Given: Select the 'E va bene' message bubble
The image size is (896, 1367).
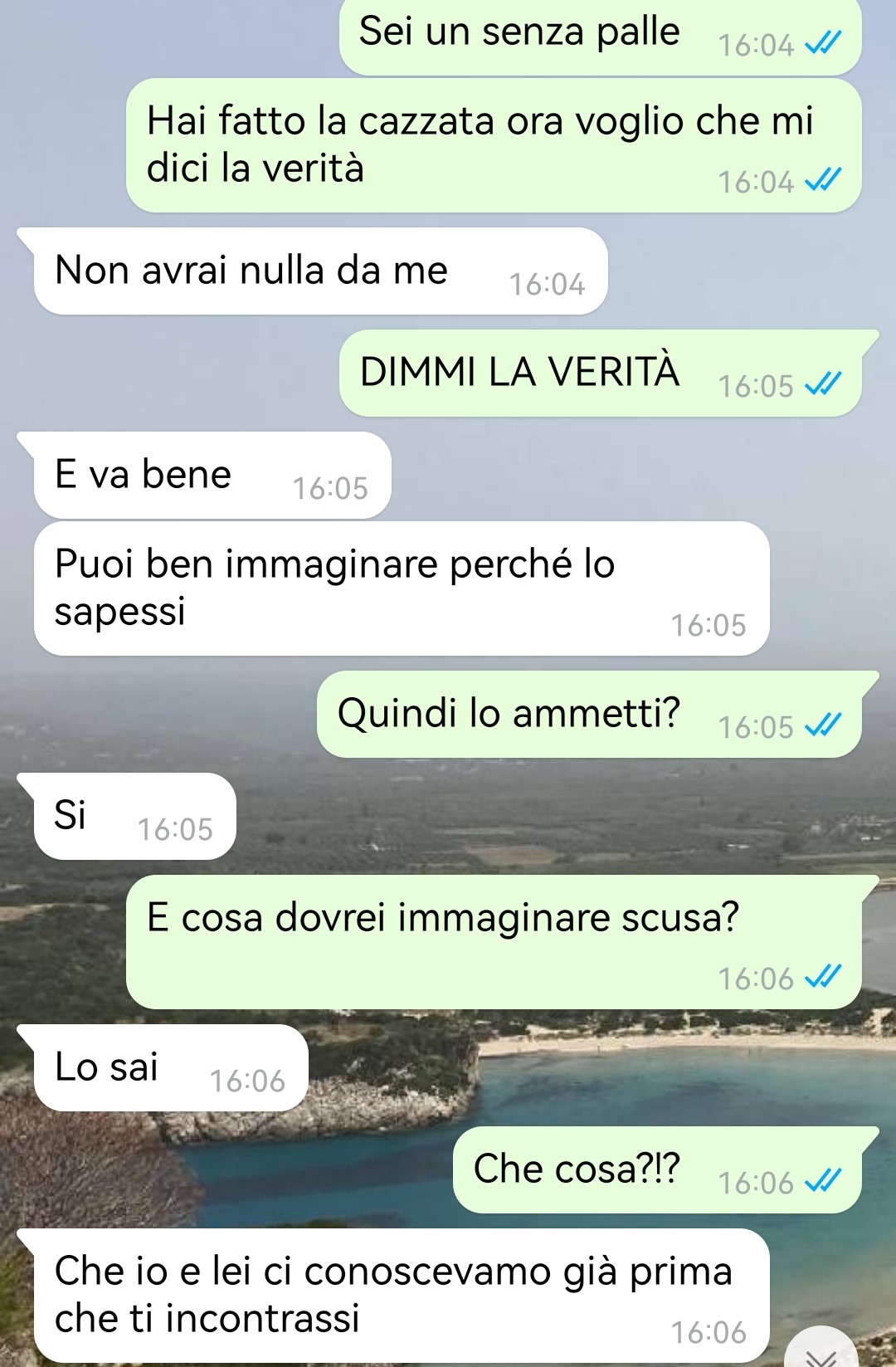Looking at the screenshot, I should pyautogui.click(x=212, y=476).
